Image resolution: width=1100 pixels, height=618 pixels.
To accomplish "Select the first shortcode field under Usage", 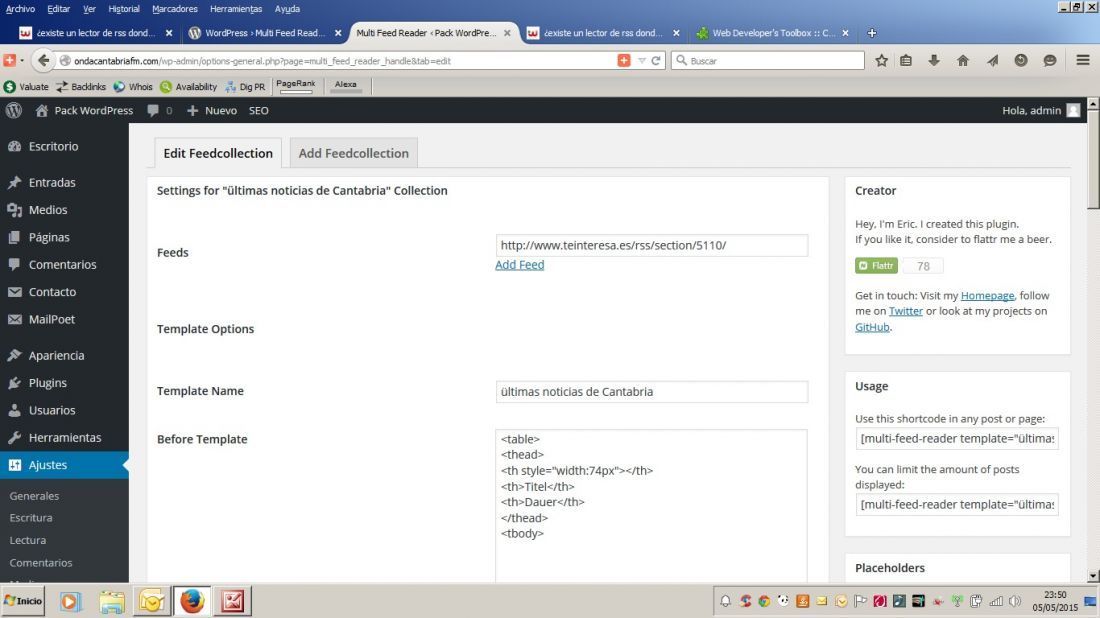I will (x=957, y=438).
